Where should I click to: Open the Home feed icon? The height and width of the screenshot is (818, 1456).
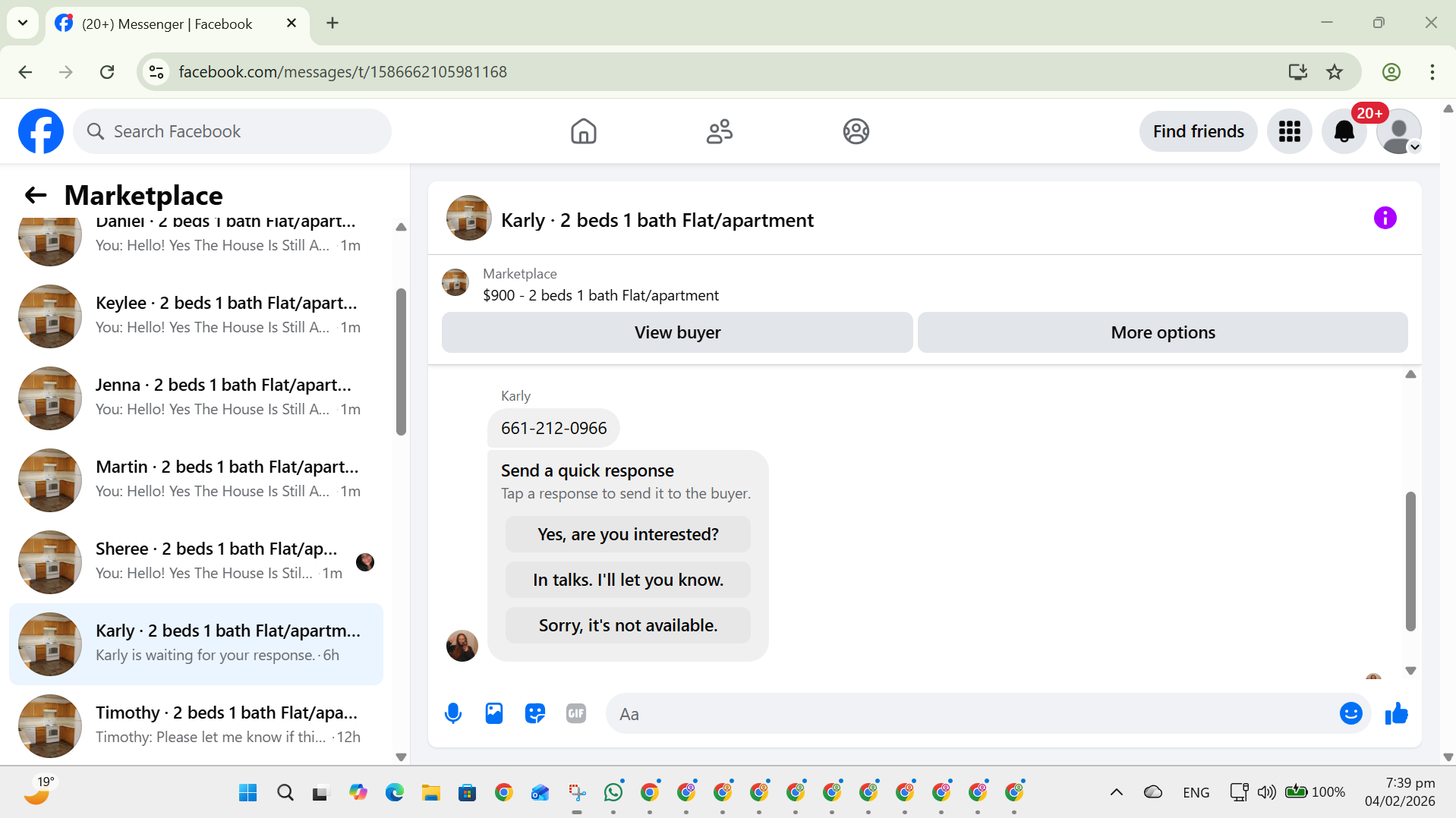pos(583,131)
